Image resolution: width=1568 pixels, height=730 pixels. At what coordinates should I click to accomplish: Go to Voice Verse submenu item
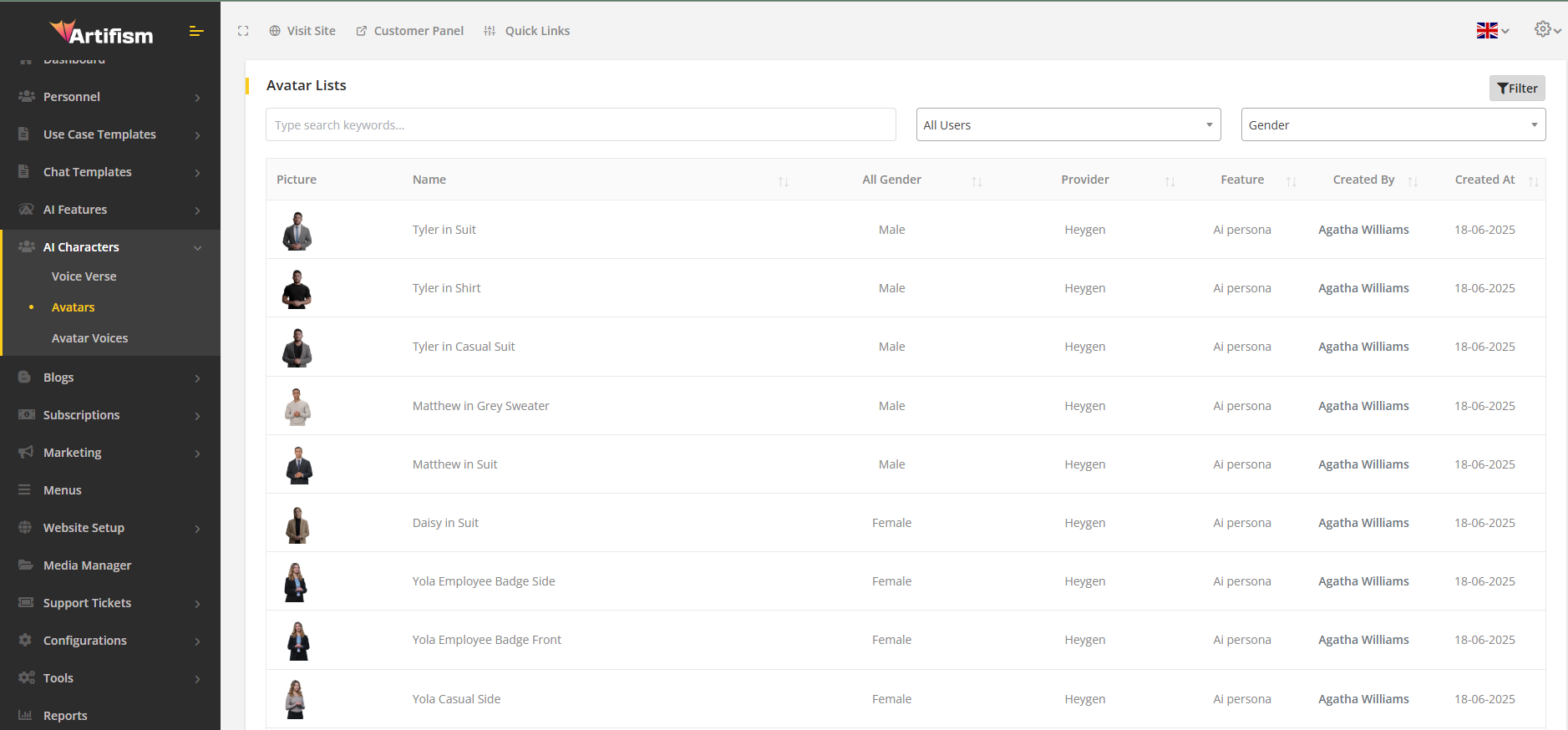tap(84, 276)
